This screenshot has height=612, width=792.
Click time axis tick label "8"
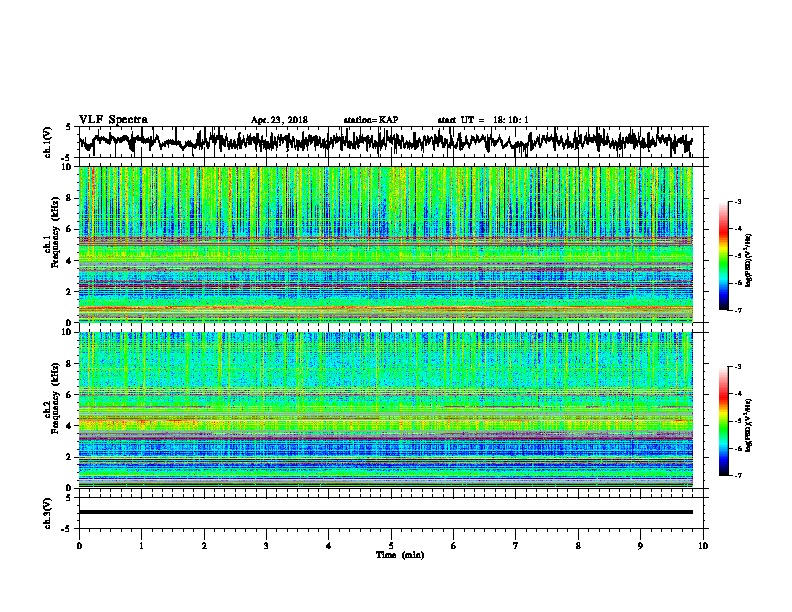pyautogui.click(x=578, y=545)
